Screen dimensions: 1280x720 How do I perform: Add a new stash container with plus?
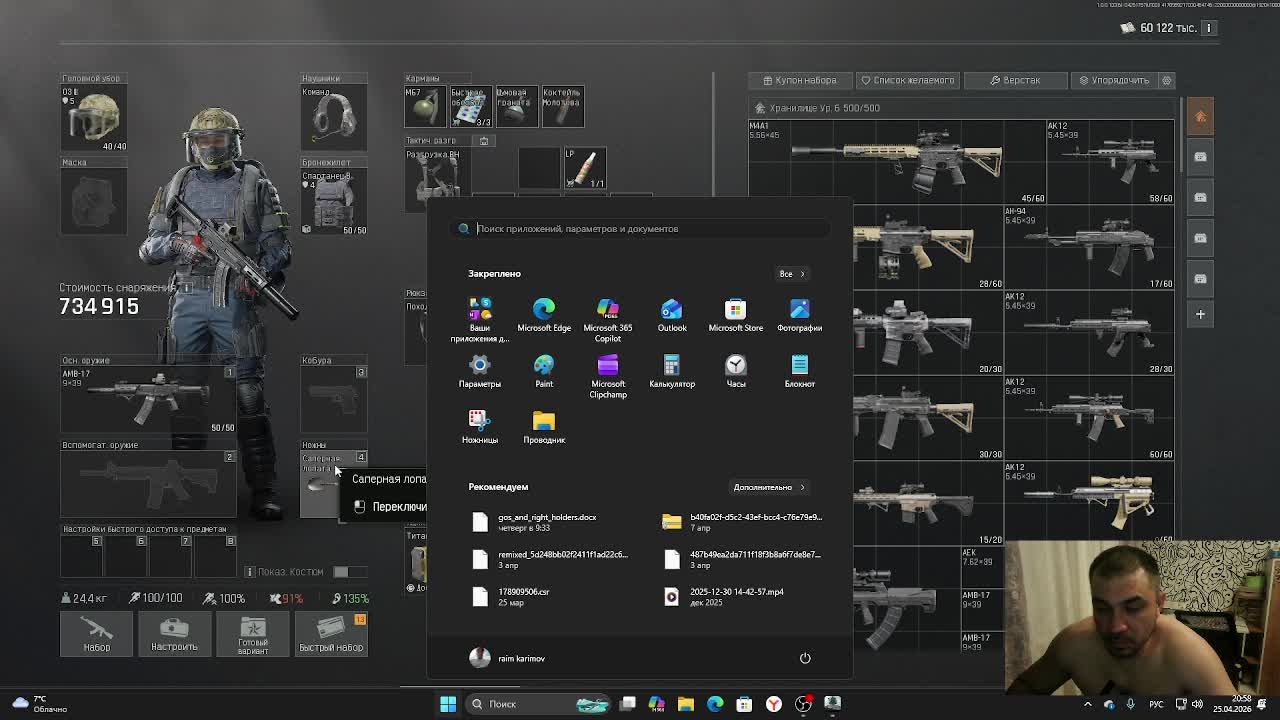point(1201,314)
